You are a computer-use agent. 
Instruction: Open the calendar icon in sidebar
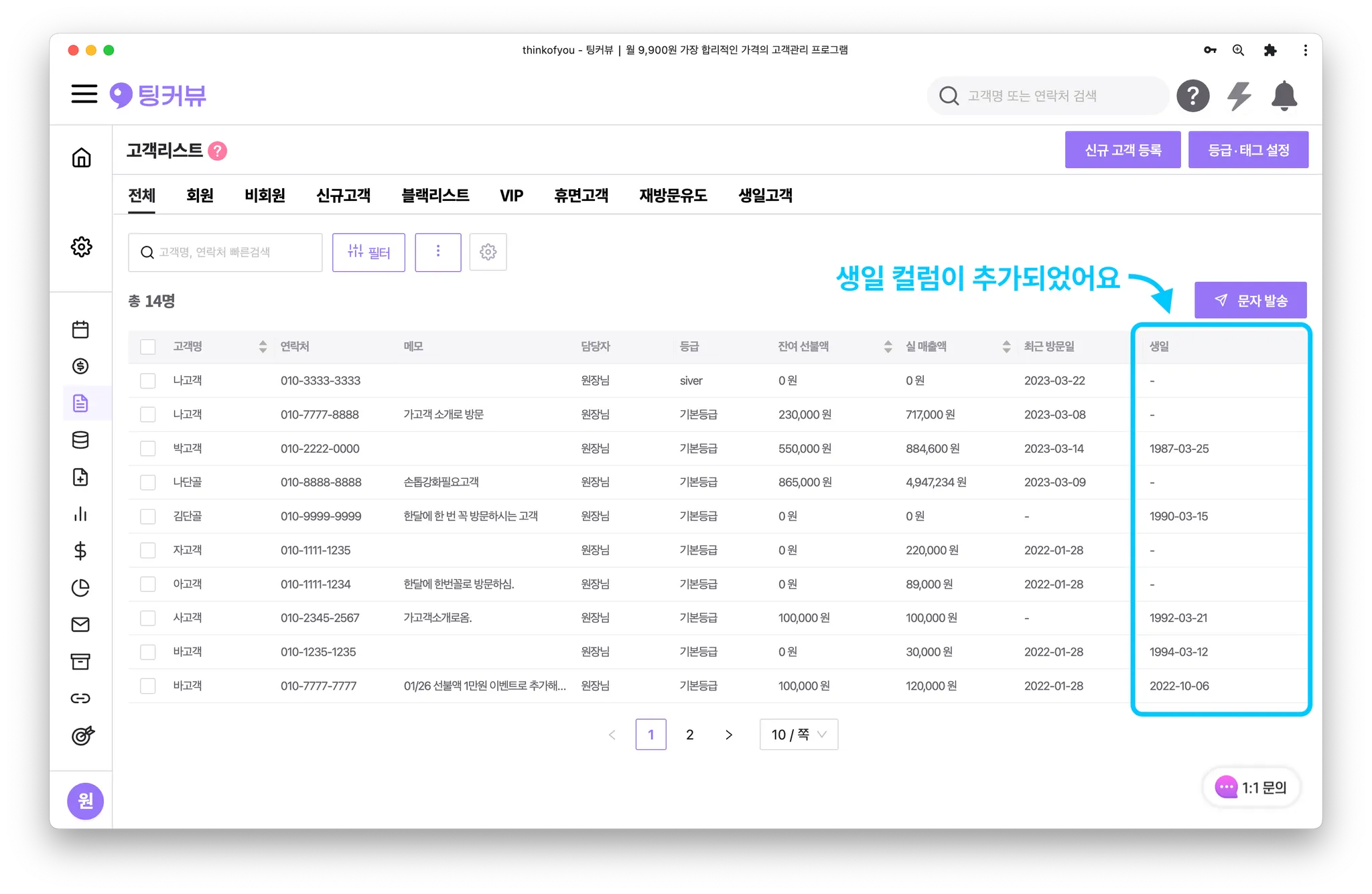pos(80,329)
